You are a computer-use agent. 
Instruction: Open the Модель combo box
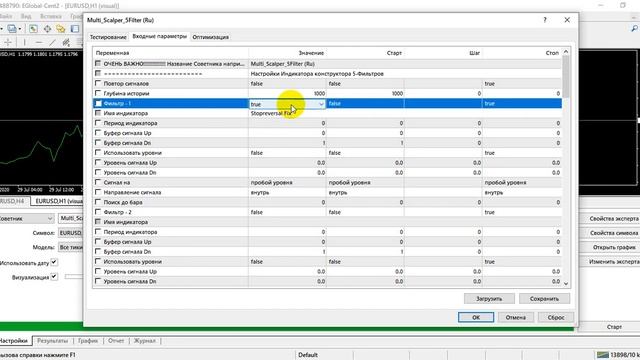tap(71, 247)
